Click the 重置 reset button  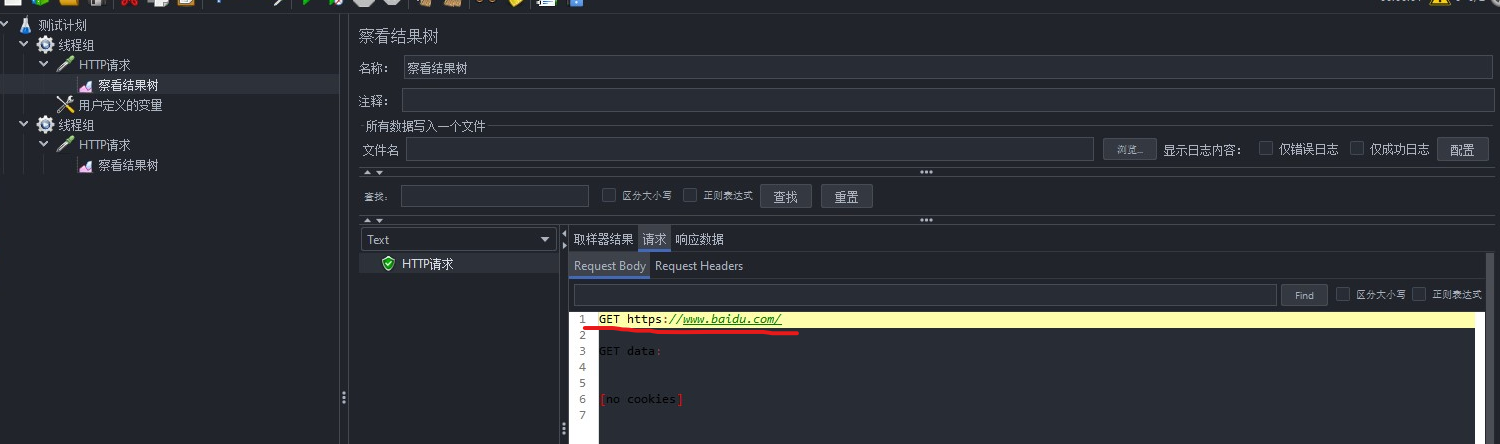846,196
